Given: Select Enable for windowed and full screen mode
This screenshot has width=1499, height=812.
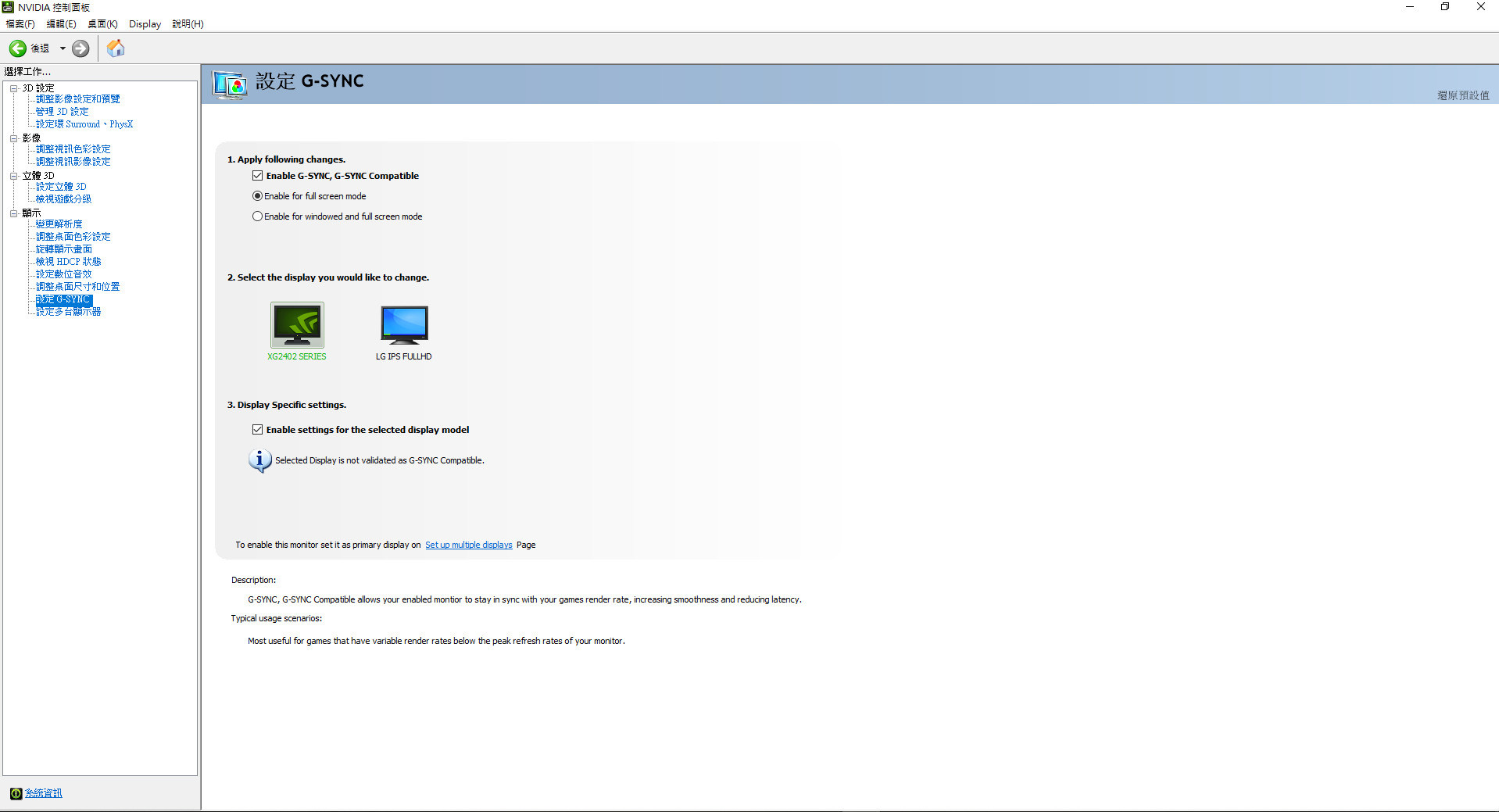Looking at the screenshot, I should [257, 216].
